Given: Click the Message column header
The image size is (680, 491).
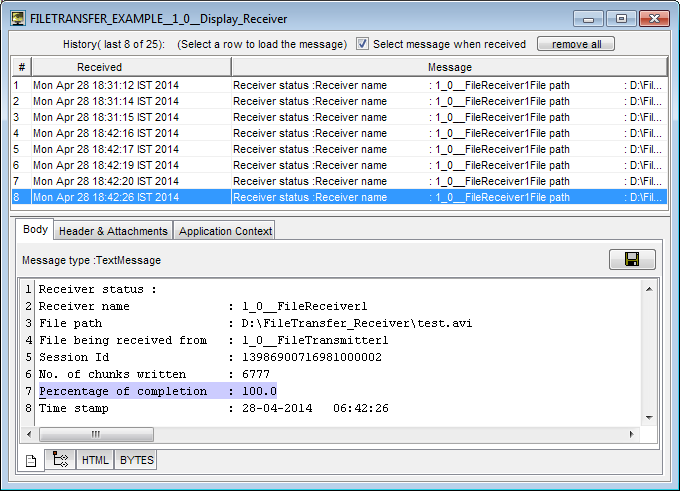Looking at the screenshot, I should tap(449, 67).
